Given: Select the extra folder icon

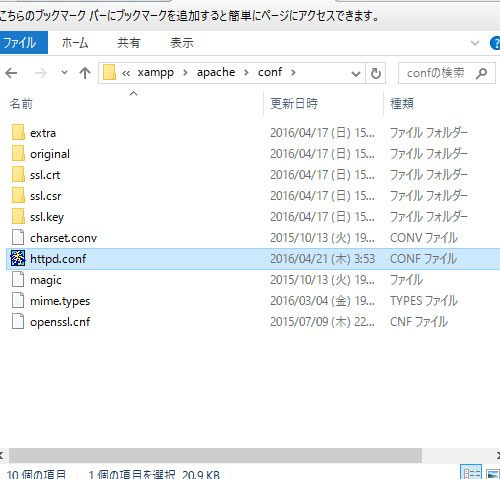Looking at the screenshot, I should tap(18, 132).
